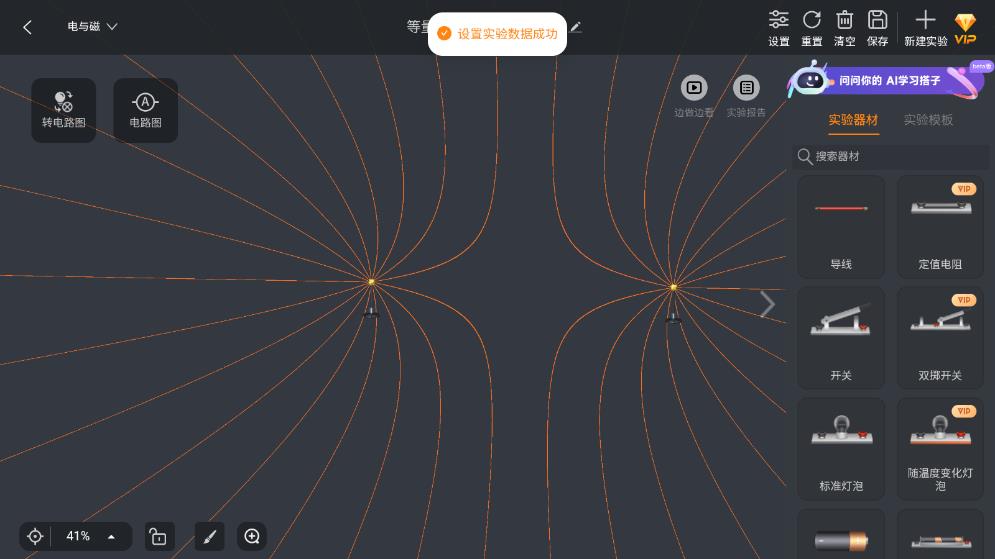995x559 pixels.
Task: Open the 电路图 circuit diagram view
Action: click(x=146, y=110)
